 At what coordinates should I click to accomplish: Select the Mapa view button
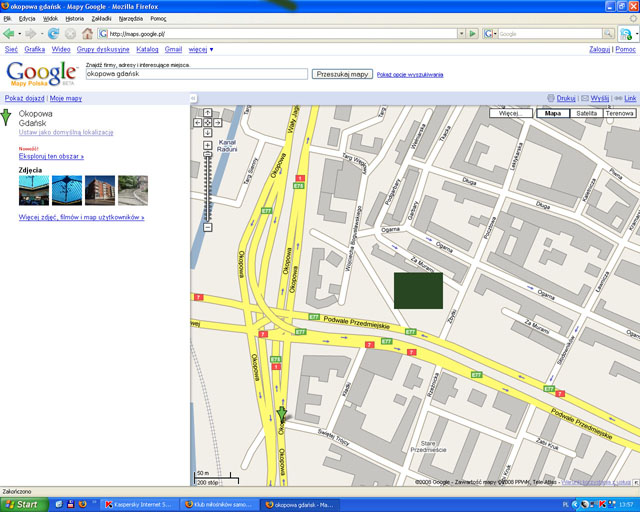[x=552, y=114]
